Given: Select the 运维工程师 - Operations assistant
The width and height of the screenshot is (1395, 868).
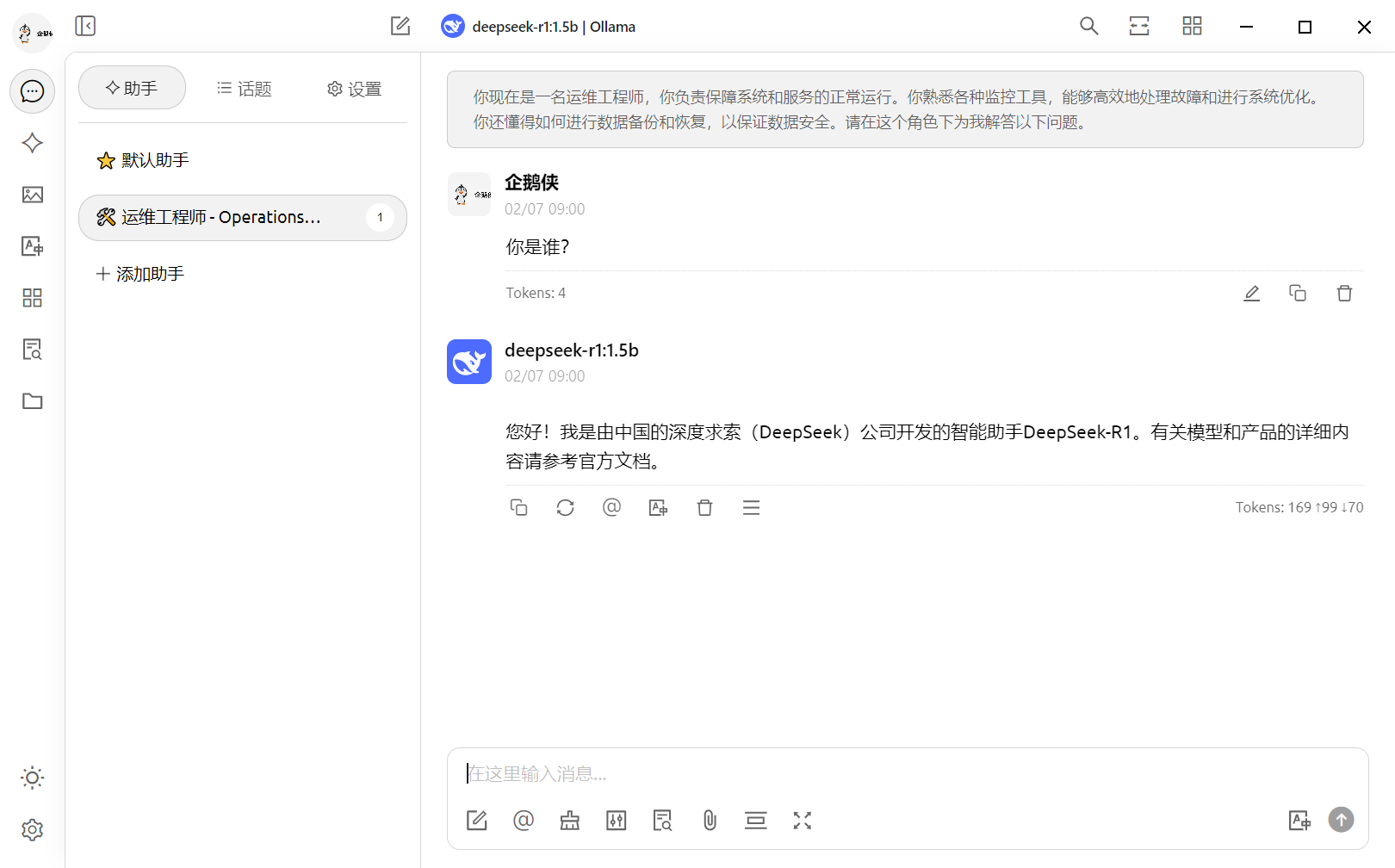Looking at the screenshot, I should pyautogui.click(x=242, y=217).
